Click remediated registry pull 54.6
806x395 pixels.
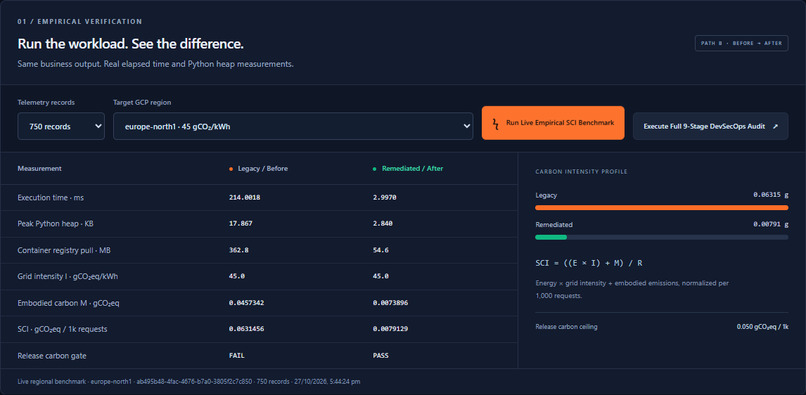pos(380,250)
